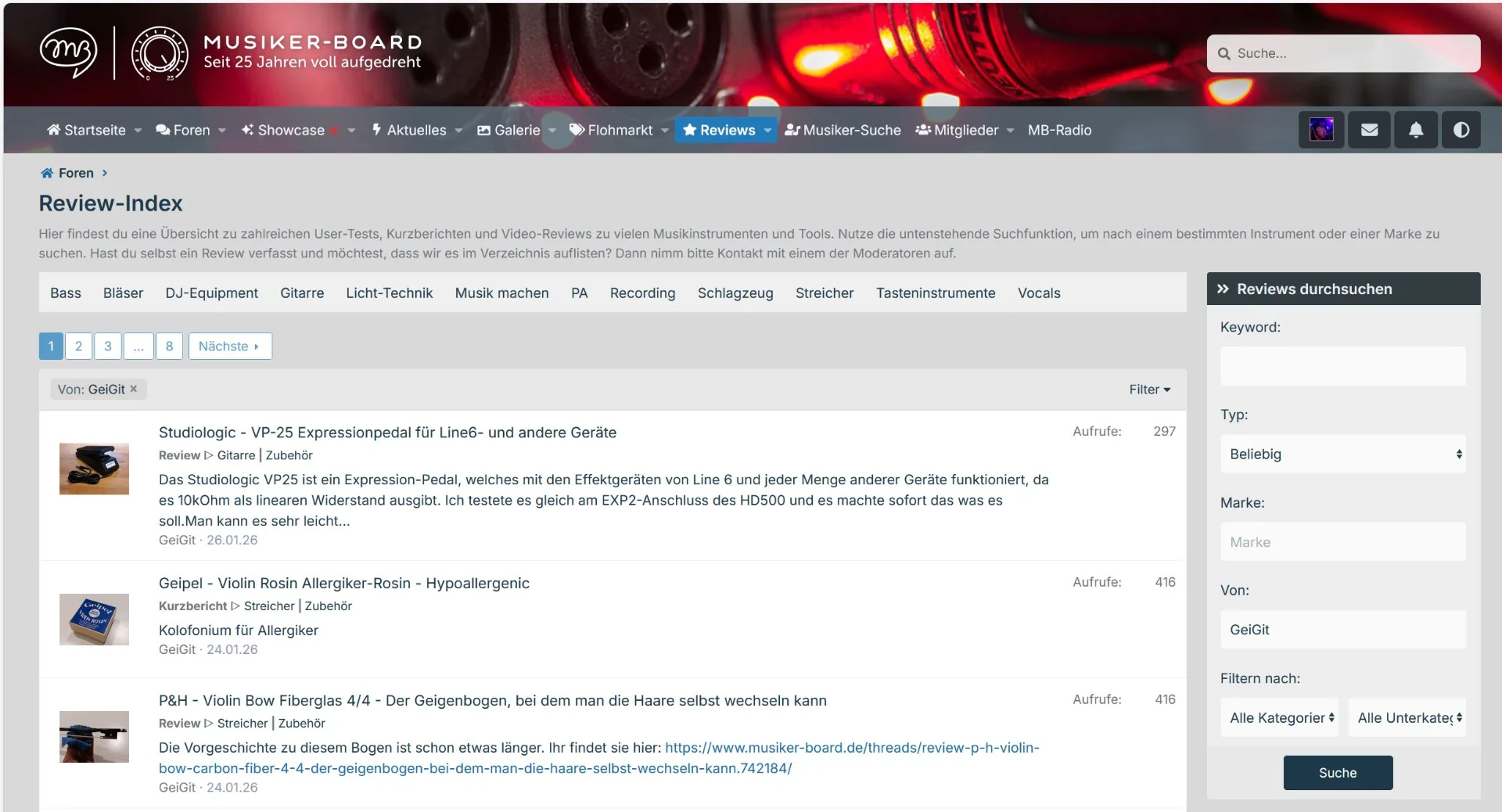Click the P&H violin bow thumbnail

coord(94,737)
